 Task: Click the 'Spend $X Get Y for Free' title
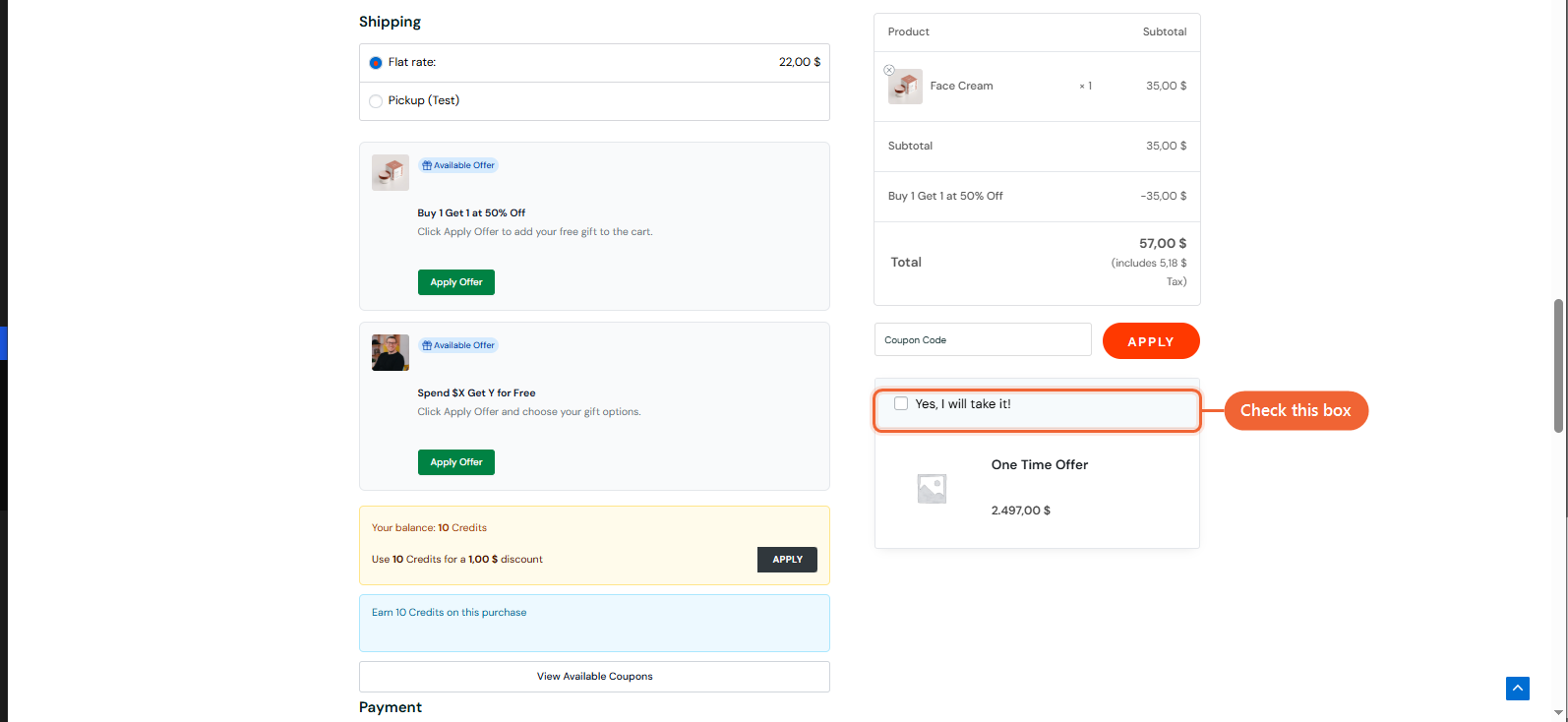point(476,393)
